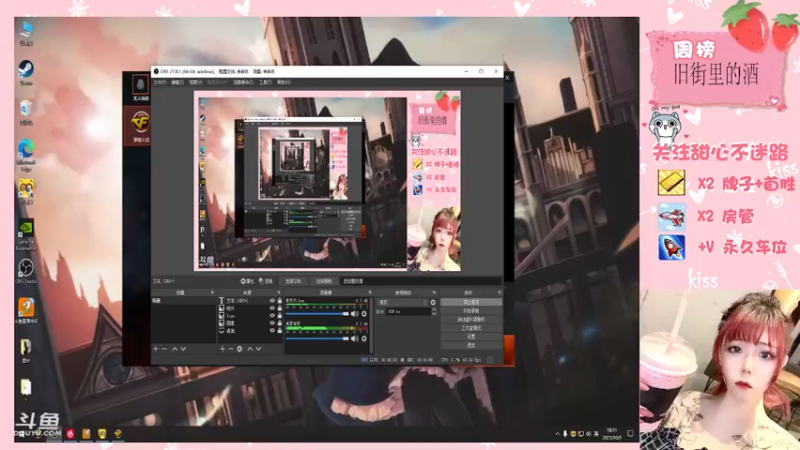Open the 编辑(E) Edit menu
This screenshot has height=450, width=800.
click(178, 82)
